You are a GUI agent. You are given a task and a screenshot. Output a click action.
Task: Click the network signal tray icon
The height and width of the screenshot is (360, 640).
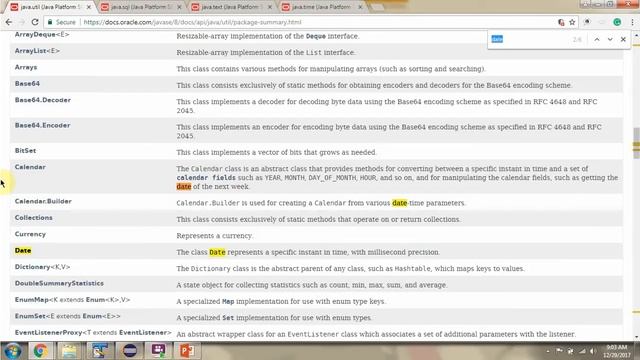[x=582, y=351]
